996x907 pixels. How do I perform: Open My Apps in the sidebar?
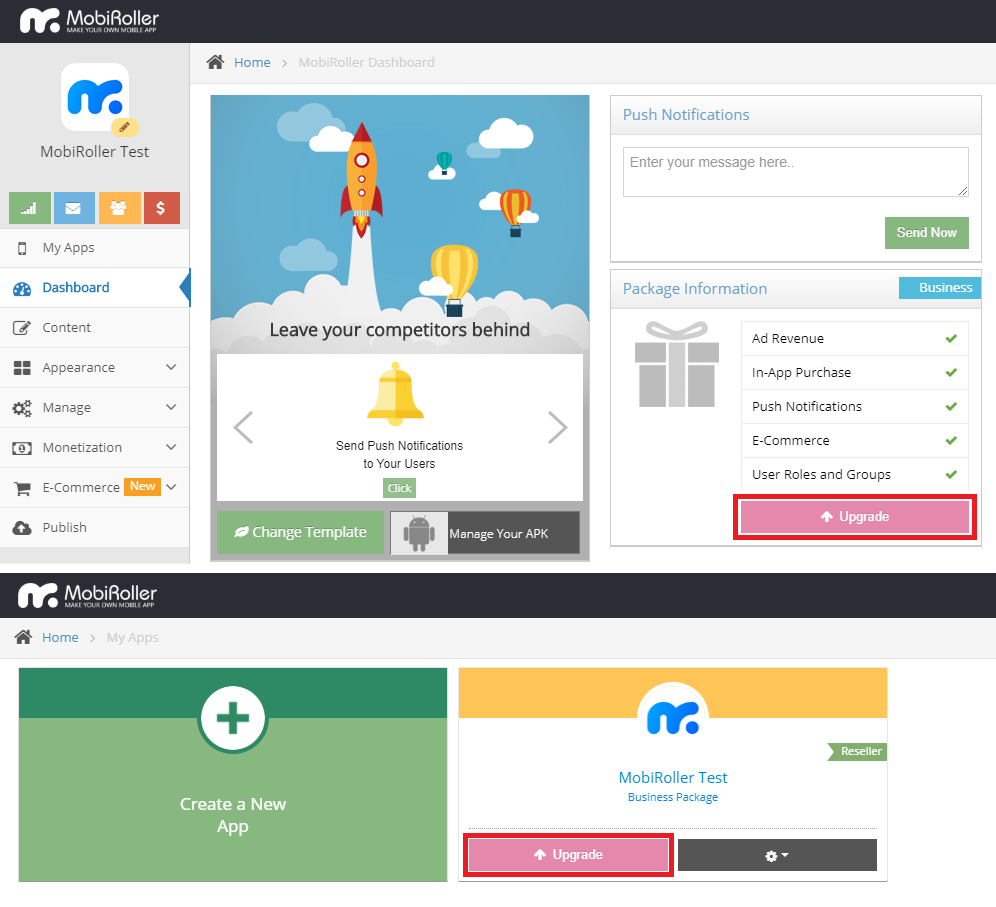pos(95,248)
